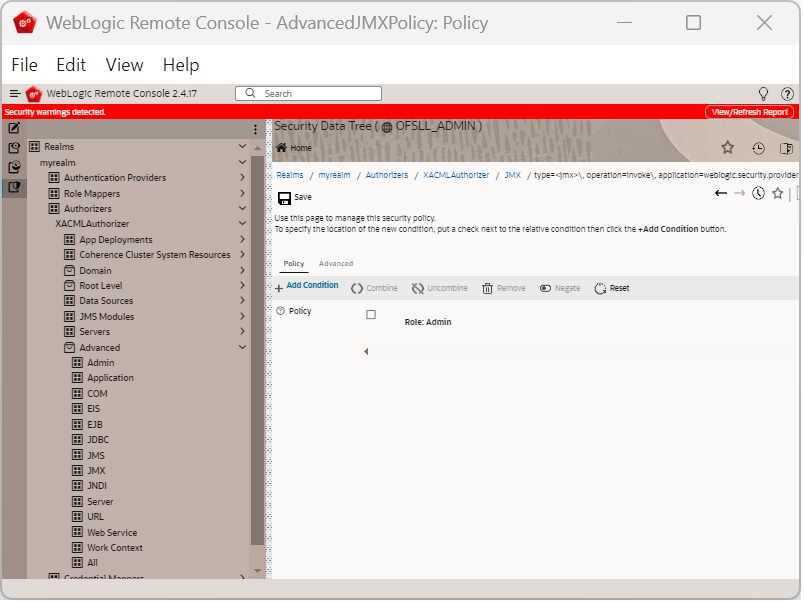The height and width of the screenshot is (603, 804).
Task: Click the tree scrollbar down arrow
Action: click(258, 572)
